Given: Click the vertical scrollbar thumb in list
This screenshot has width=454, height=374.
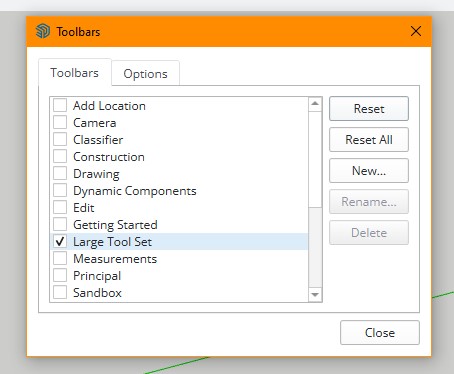Looking at the screenshot, I should 315,159.
